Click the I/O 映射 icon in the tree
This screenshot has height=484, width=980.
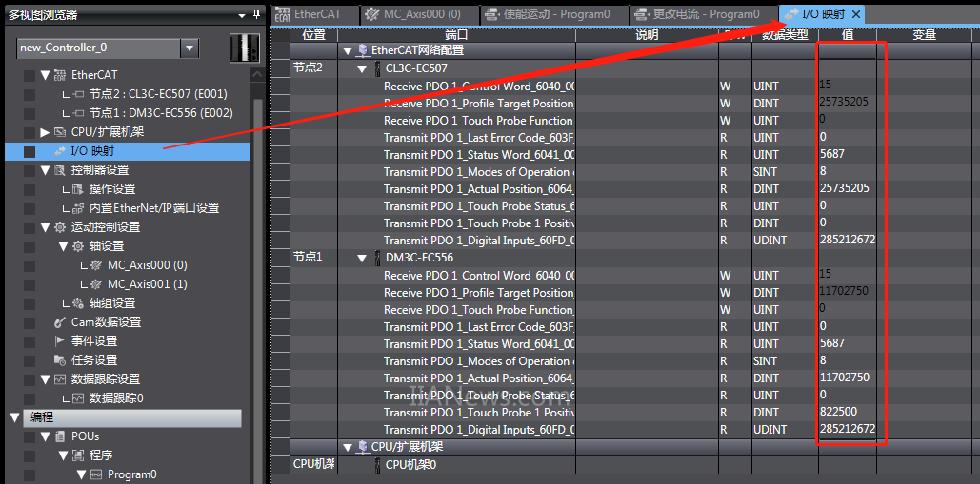(59, 151)
